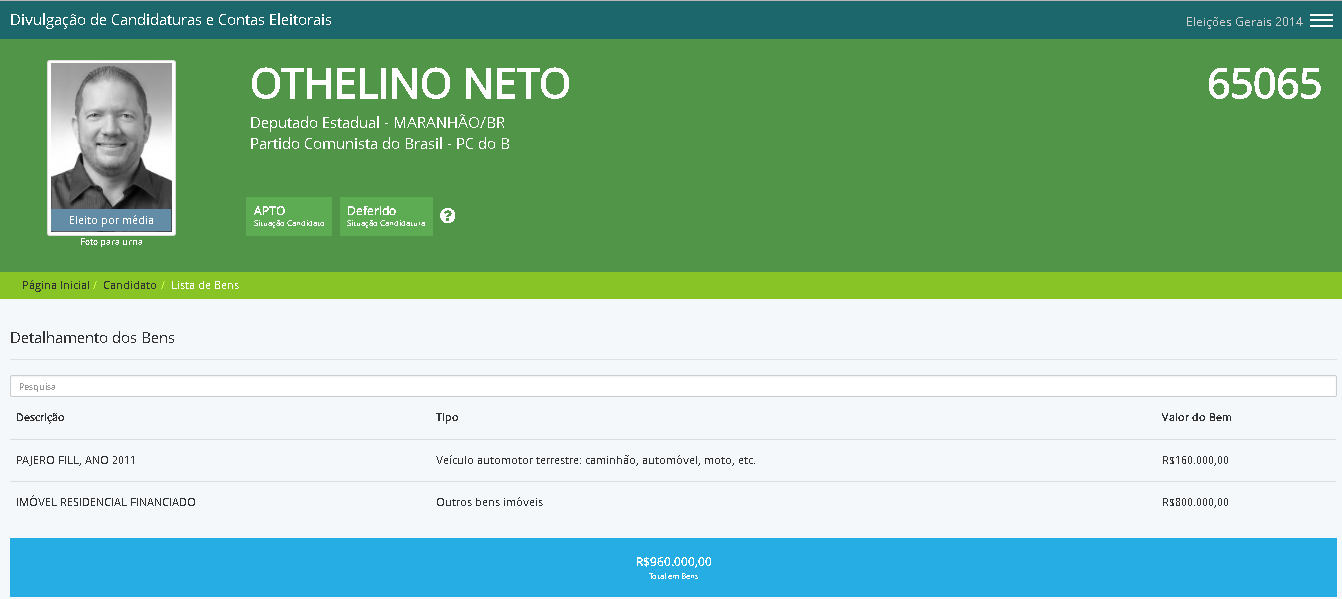Click the Divulgação de Candidaturas site title
This screenshot has height=599, width=1342.
tap(171, 20)
